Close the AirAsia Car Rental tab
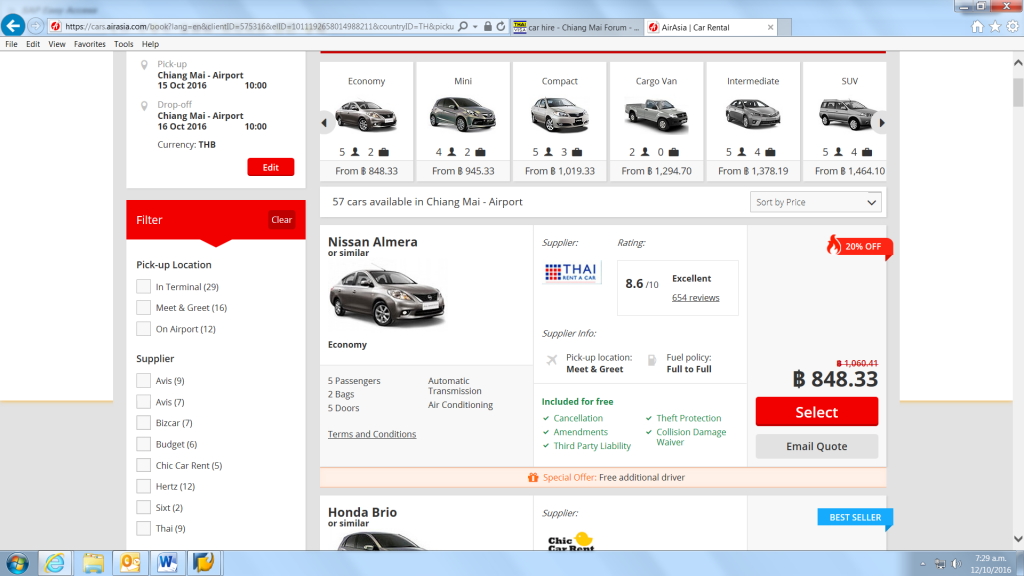Image resolution: width=1024 pixels, height=576 pixels. (x=771, y=27)
